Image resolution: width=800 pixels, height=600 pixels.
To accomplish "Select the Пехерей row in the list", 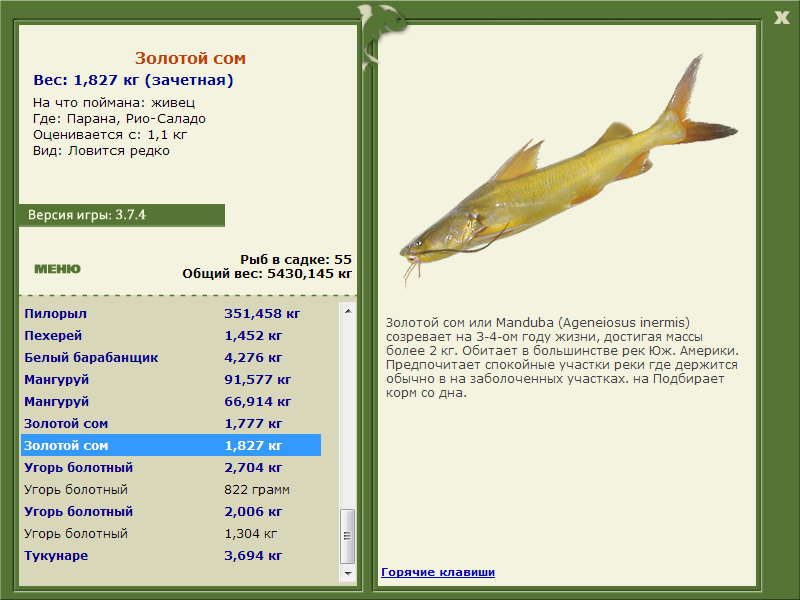I will pos(171,335).
